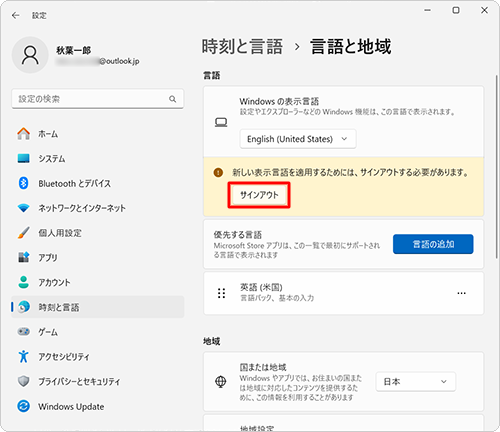The image size is (500, 432).
Task: Click the 優先する言語 heading text
Action: (238, 235)
